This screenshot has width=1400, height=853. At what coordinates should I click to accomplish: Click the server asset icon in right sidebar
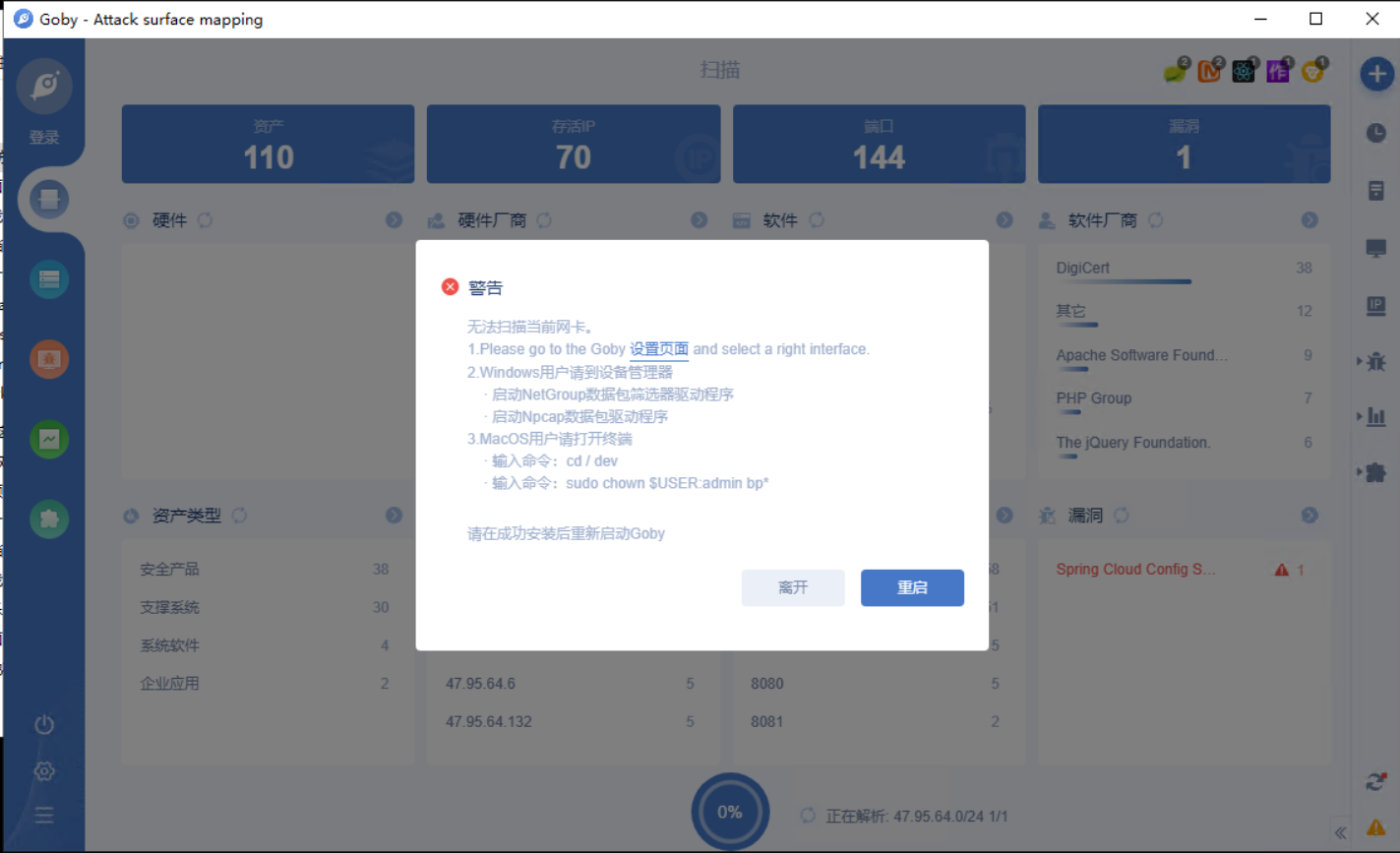click(1376, 190)
